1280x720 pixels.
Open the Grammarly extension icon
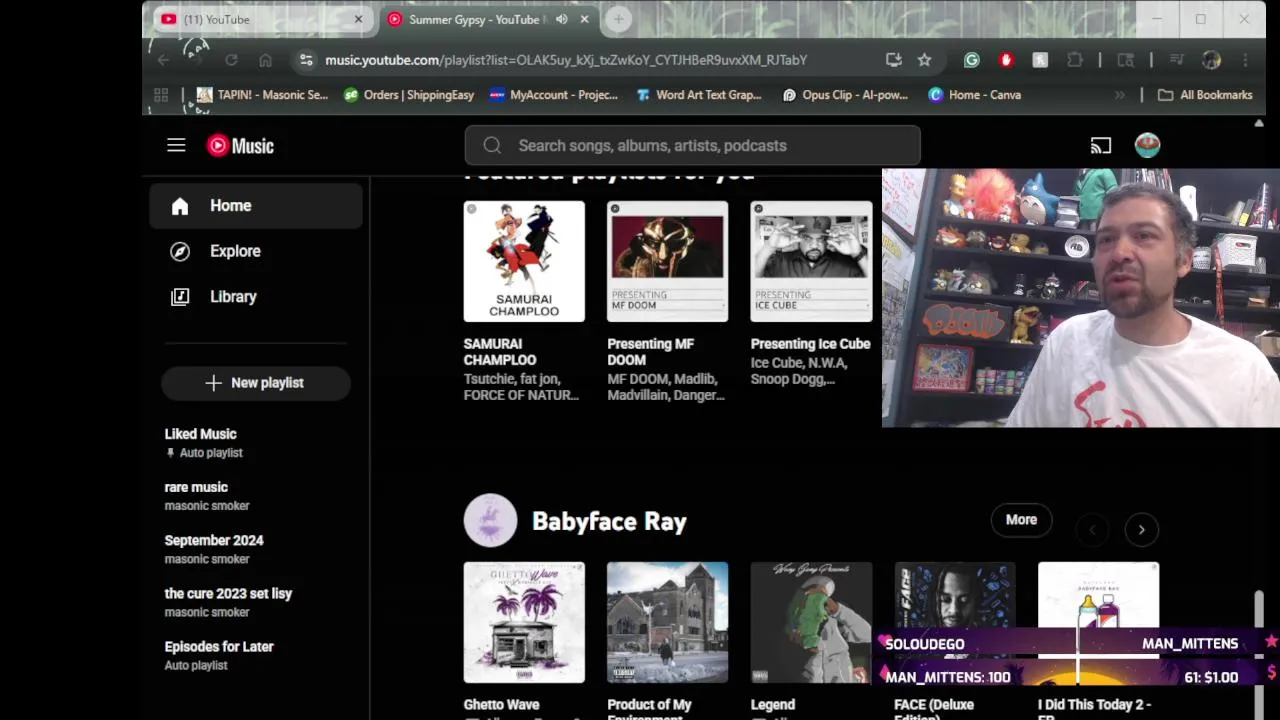click(x=971, y=60)
